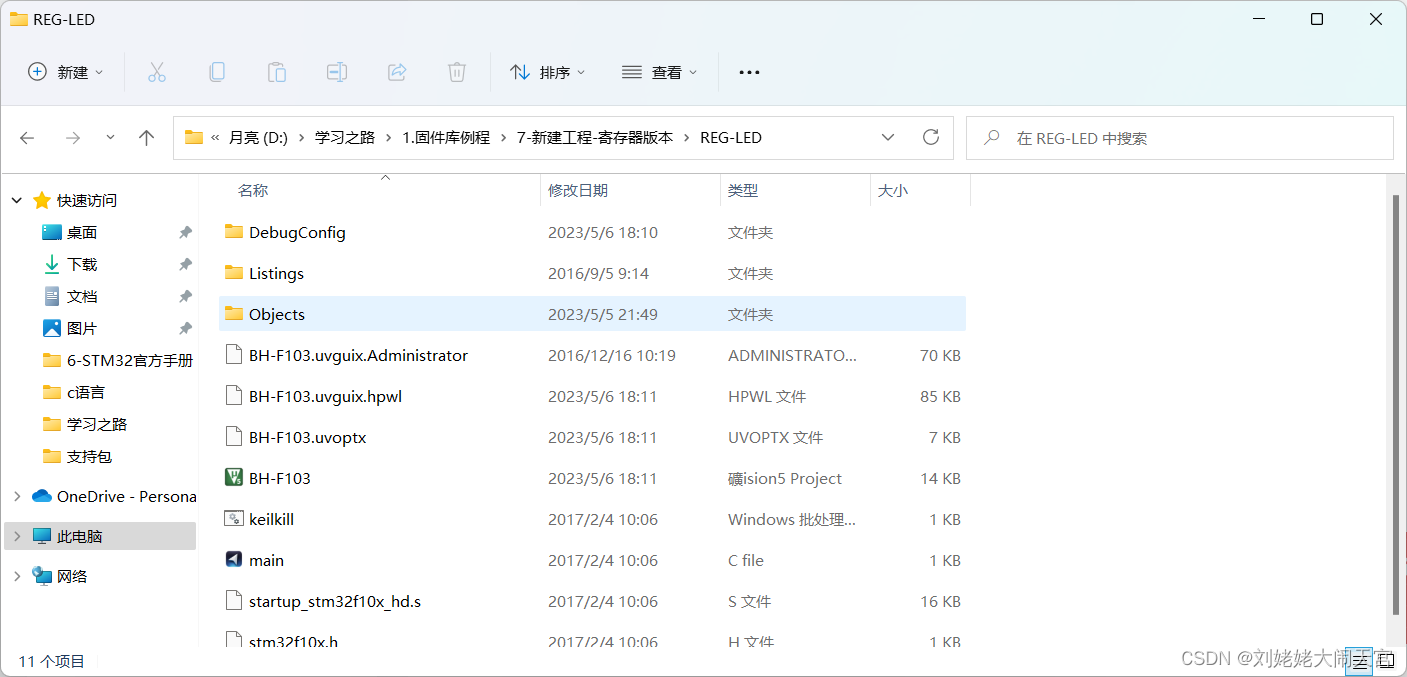Viewport: 1407px width, 677px height.
Task: Click 7-新建工程-寄存器版本 breadcrumb
Action: [x=595, y=138]
